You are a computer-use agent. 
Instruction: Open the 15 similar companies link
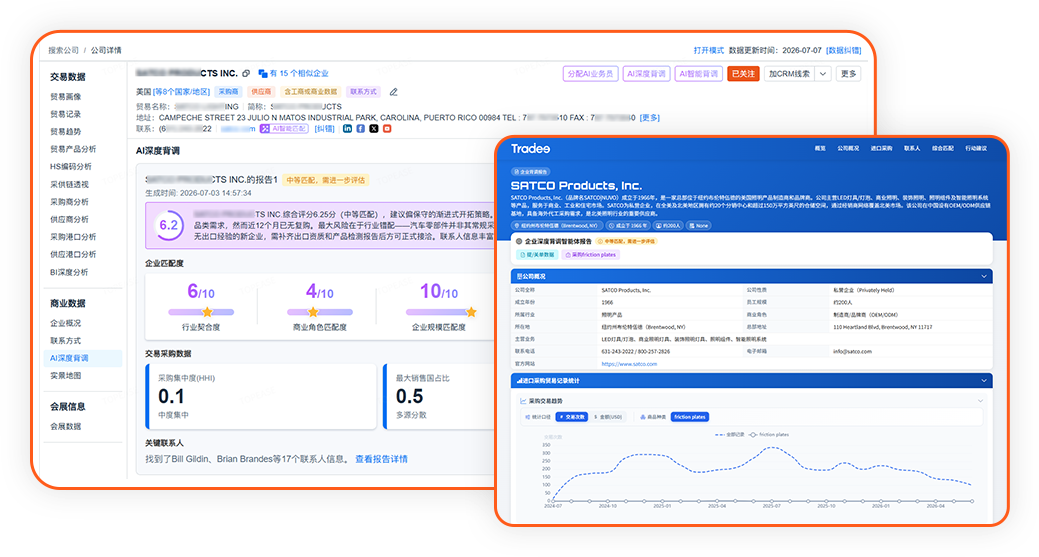click(294, 74)
